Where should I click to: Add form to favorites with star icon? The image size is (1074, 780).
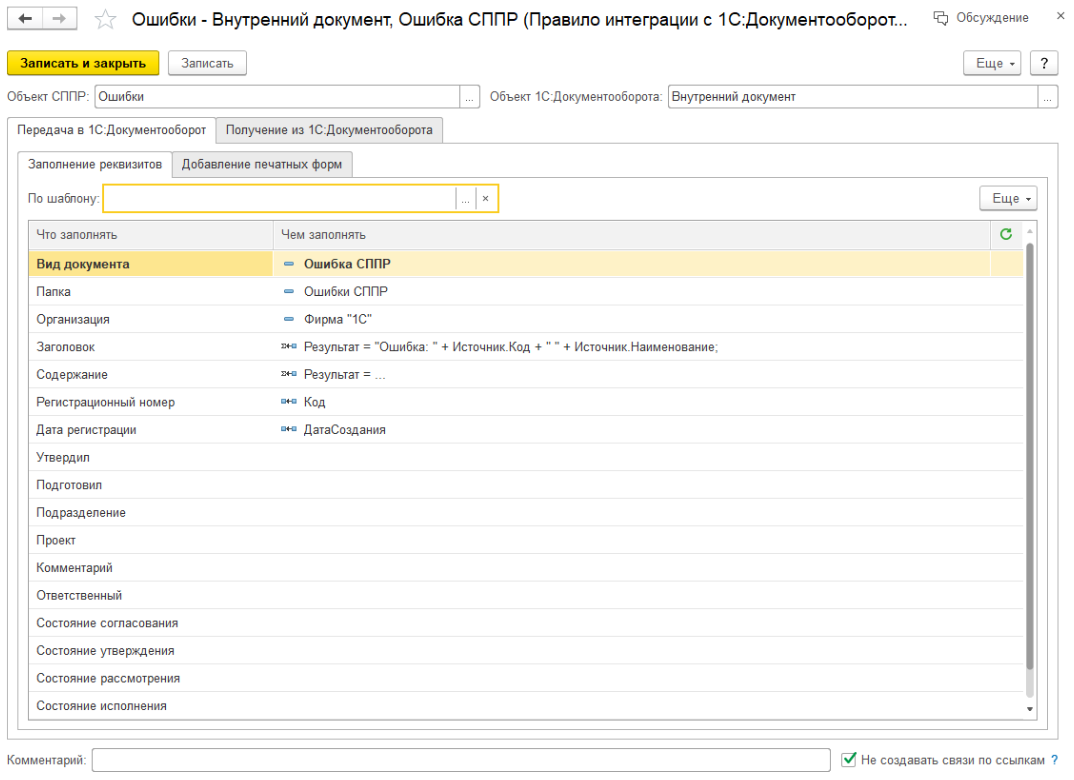coord(105,19)
